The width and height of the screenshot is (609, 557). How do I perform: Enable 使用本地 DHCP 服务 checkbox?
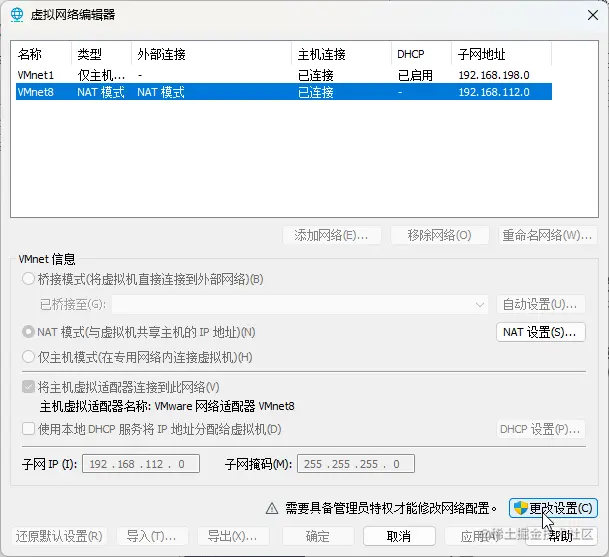[x=28, y=429]
